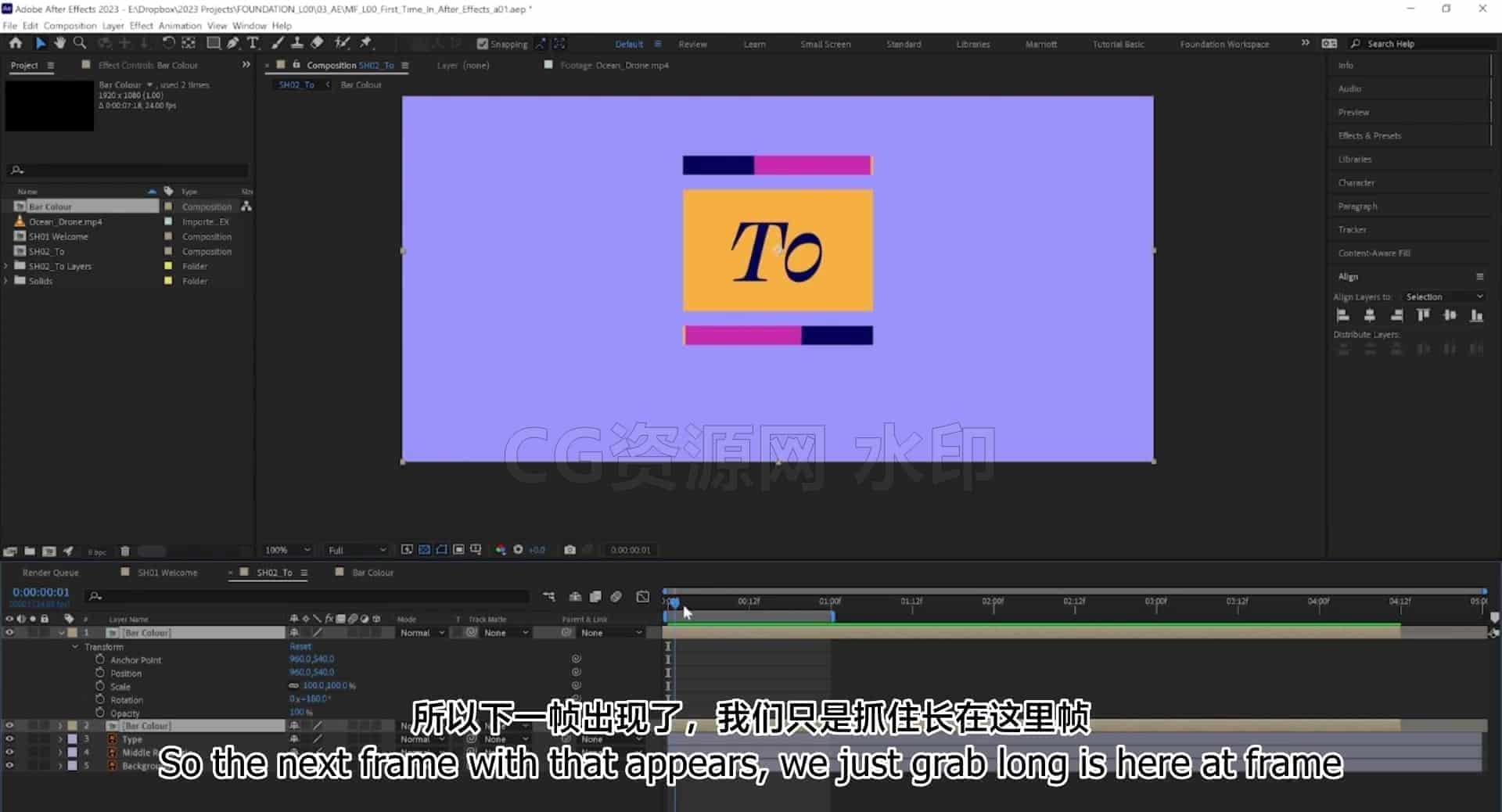Open Effects & Presets panel
This screenshot has width=1502, height=812.
[1369, 135]
